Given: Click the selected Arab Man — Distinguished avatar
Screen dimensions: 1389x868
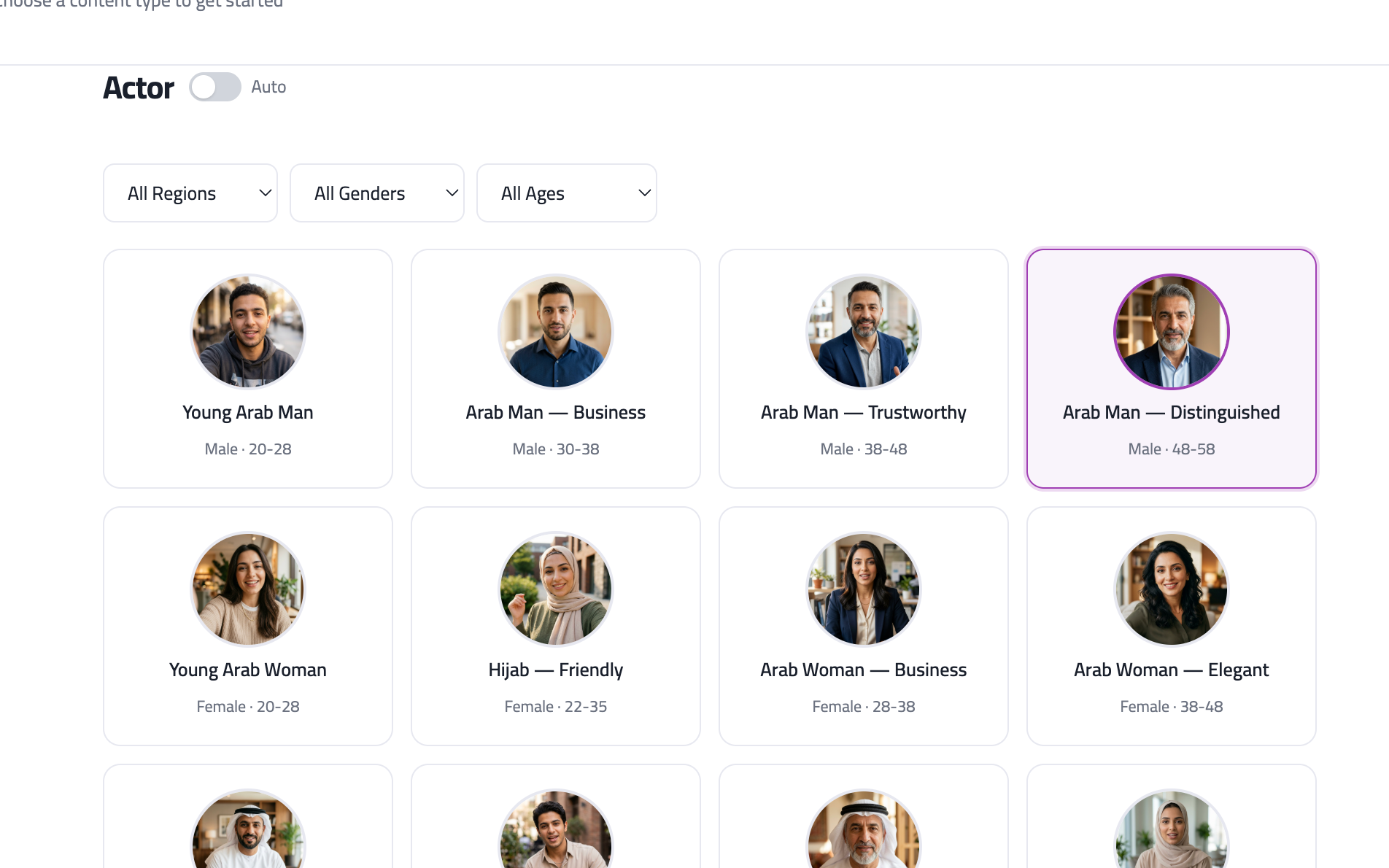Looking at the screenshot, I should pyautogui.click(x=1171, y=332).
